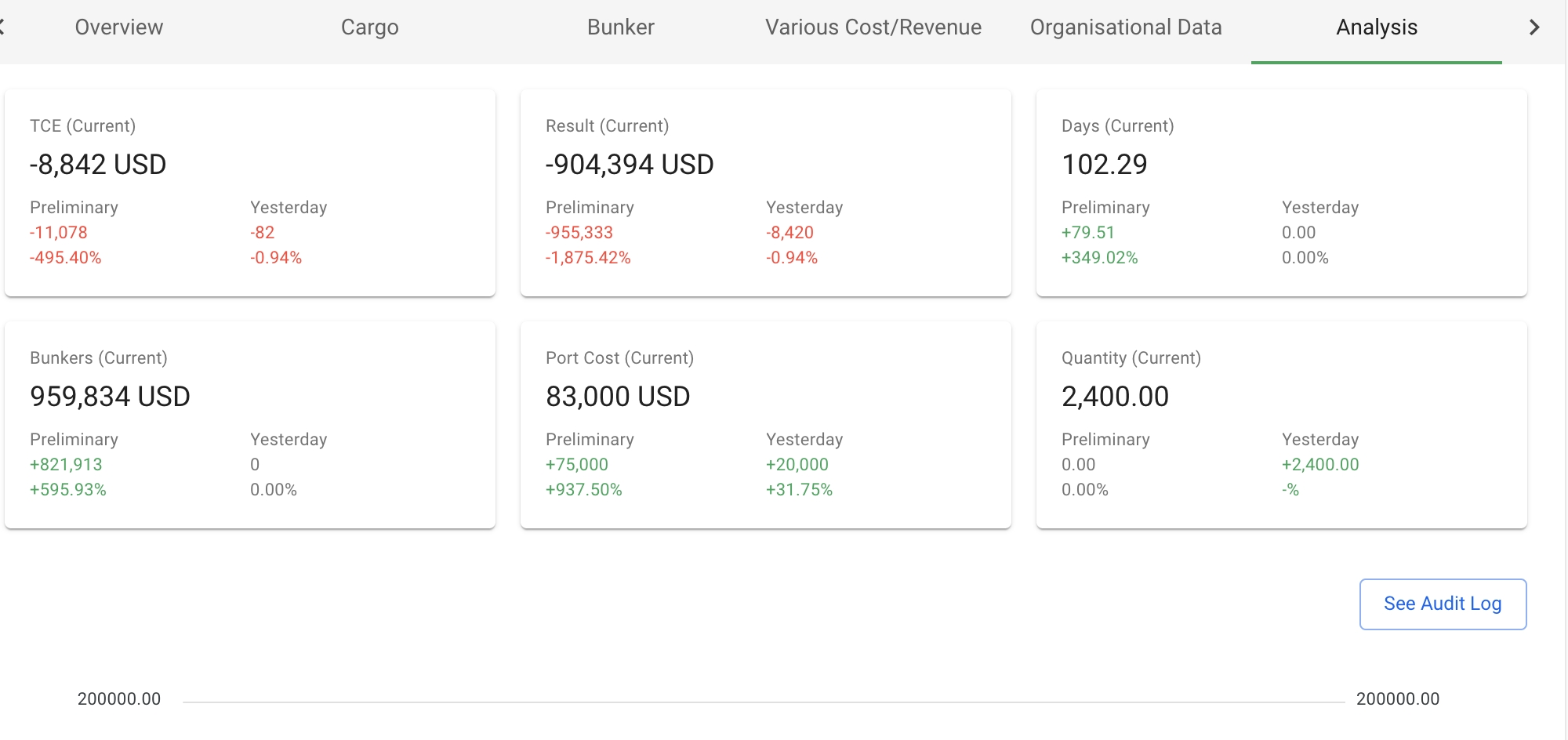Viewport: 1568px width, 740px height.
Task: Select Port Cost yesterday change +31.75%
Action: 799,490
